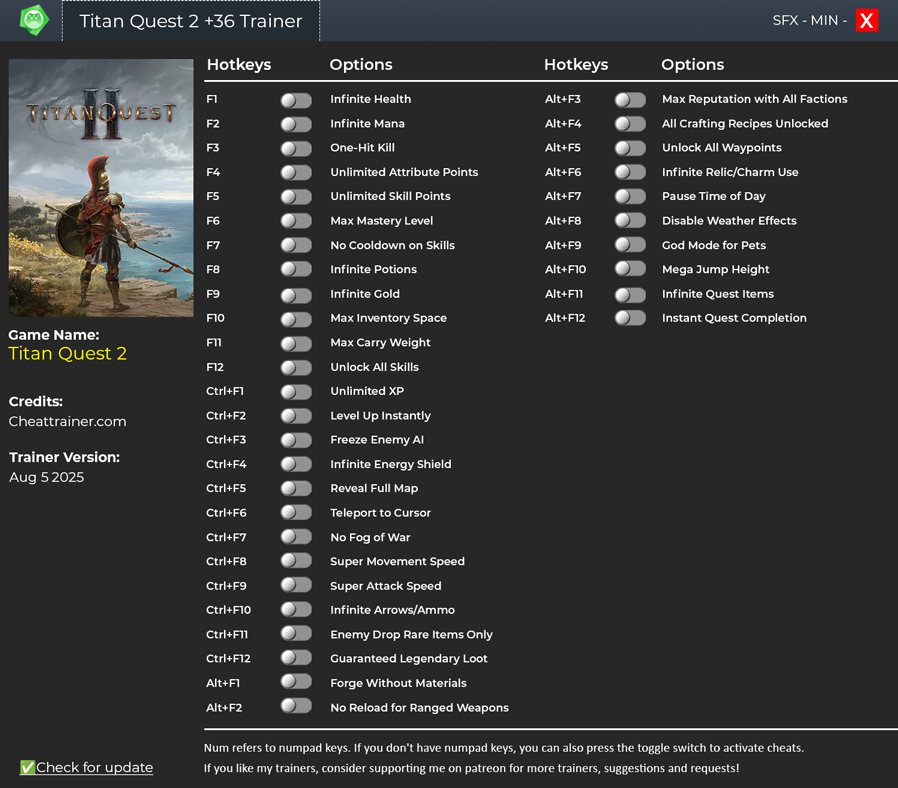
Task: Open the Cheattrainer.com credits link
Action: click(x=68, y=421)
